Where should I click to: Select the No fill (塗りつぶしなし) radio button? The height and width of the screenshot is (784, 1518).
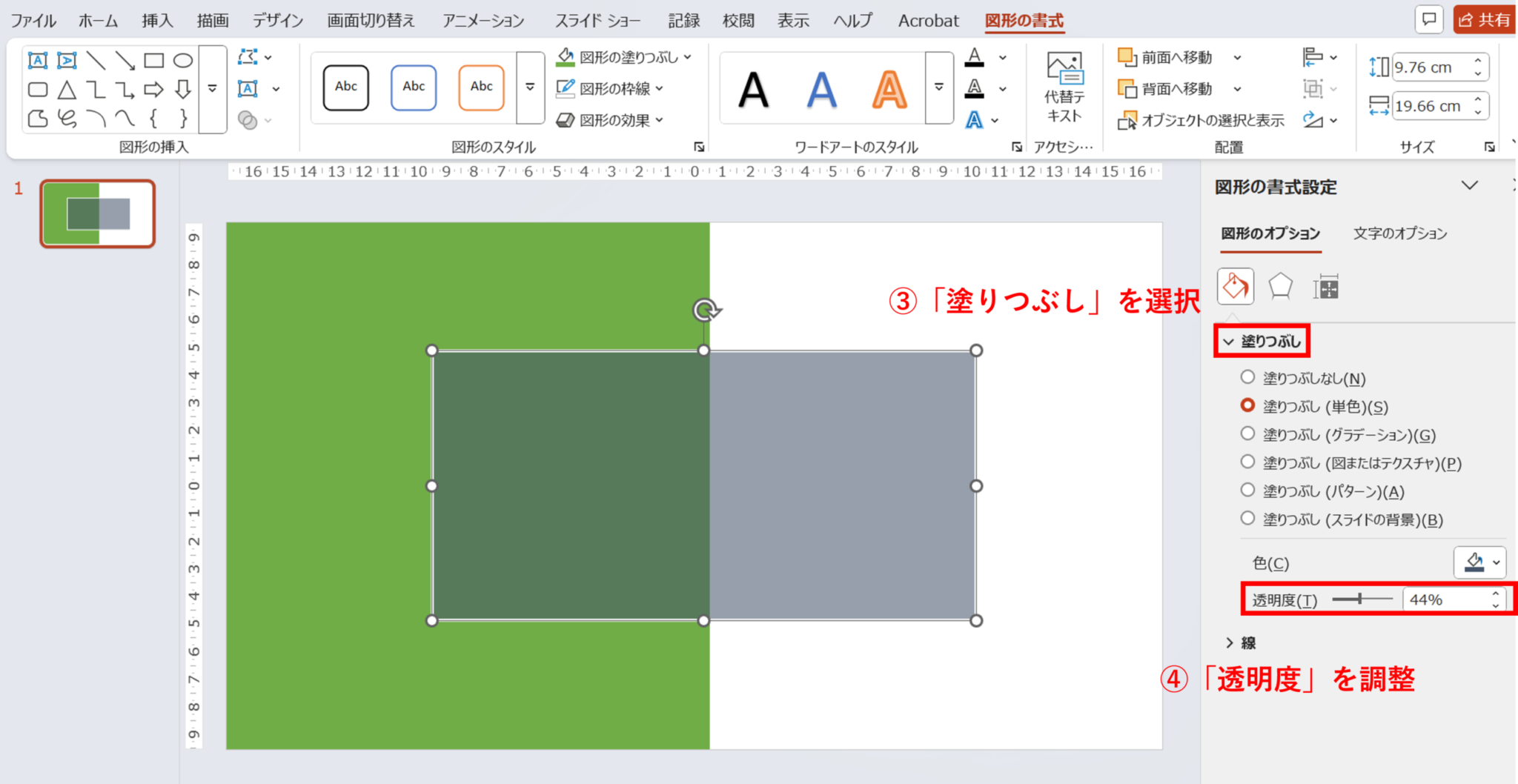(1248, 377)
